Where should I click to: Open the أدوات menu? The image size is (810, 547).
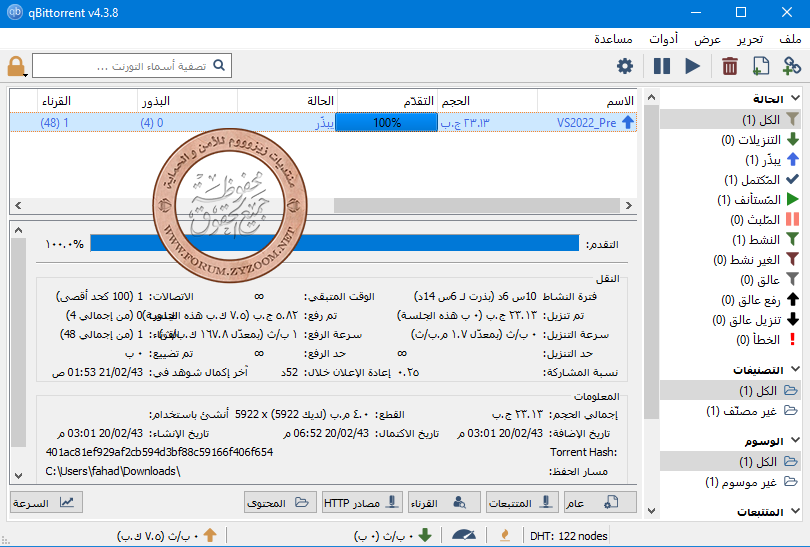(663, 39)
